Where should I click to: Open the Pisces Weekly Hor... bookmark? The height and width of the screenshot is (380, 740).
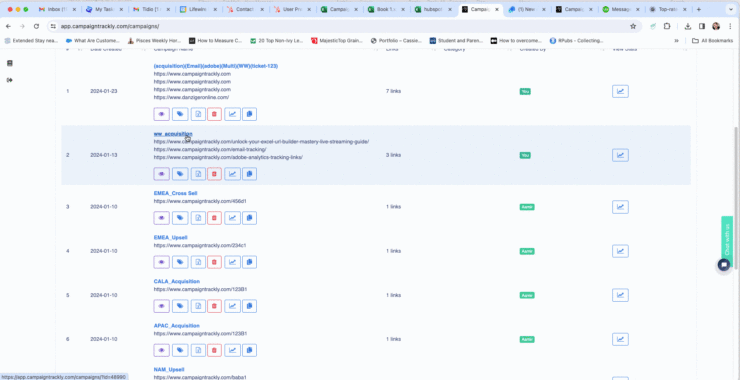click(x=155, y=41)
